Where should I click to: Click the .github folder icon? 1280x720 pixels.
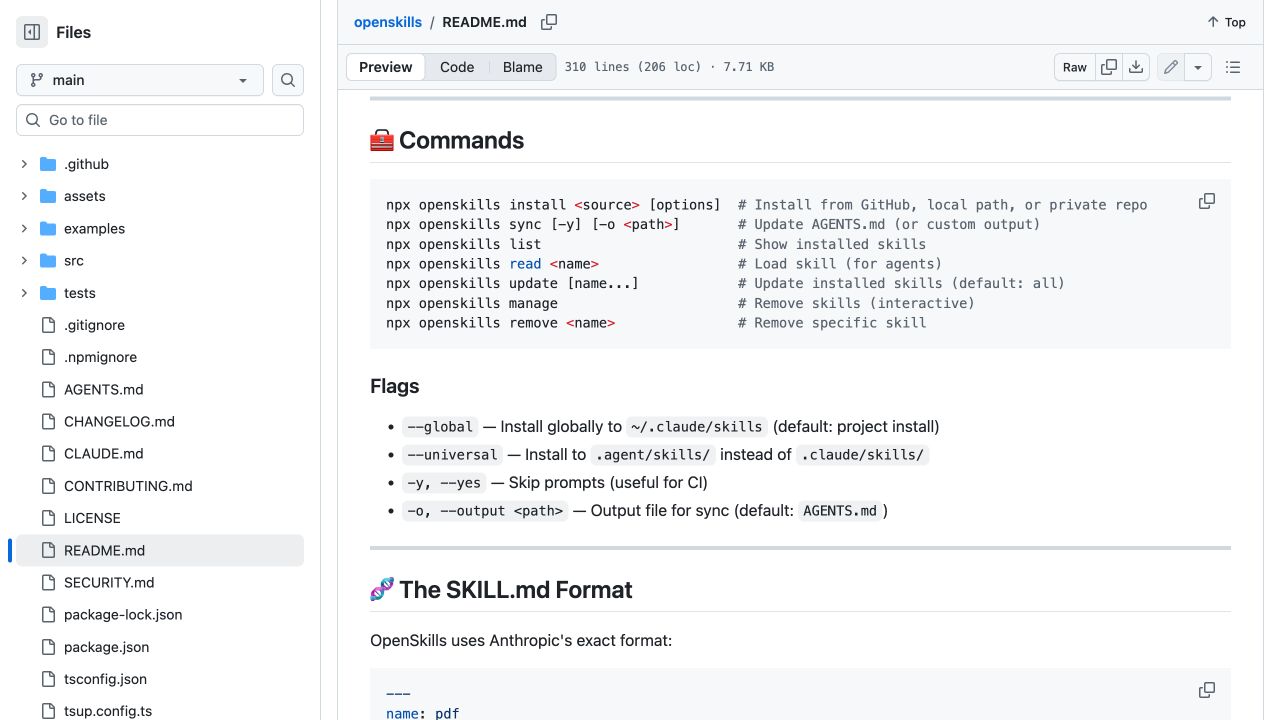click(48, 164)
